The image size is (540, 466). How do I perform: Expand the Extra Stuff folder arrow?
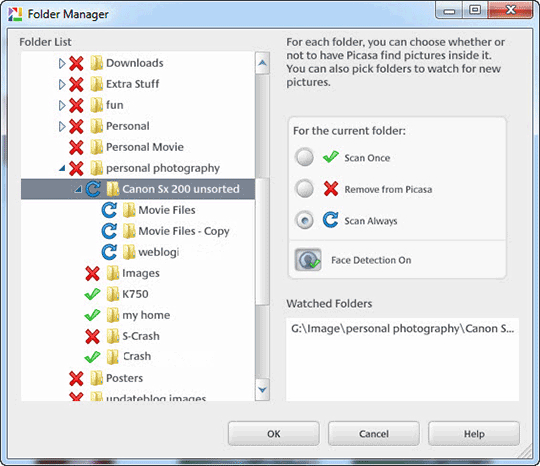pos(62,84)
